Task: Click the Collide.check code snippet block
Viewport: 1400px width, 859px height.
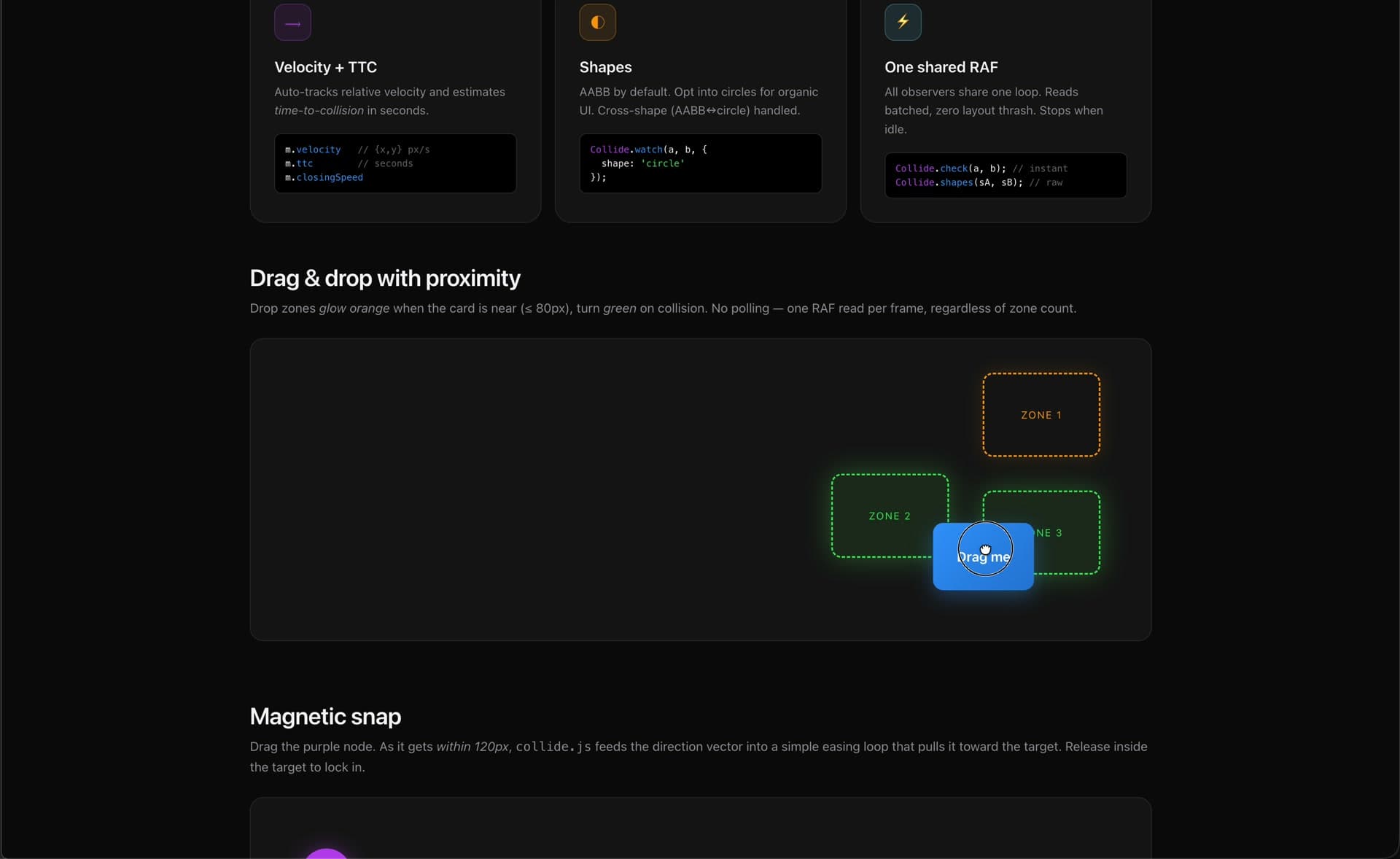Action: coord(1005,176)
